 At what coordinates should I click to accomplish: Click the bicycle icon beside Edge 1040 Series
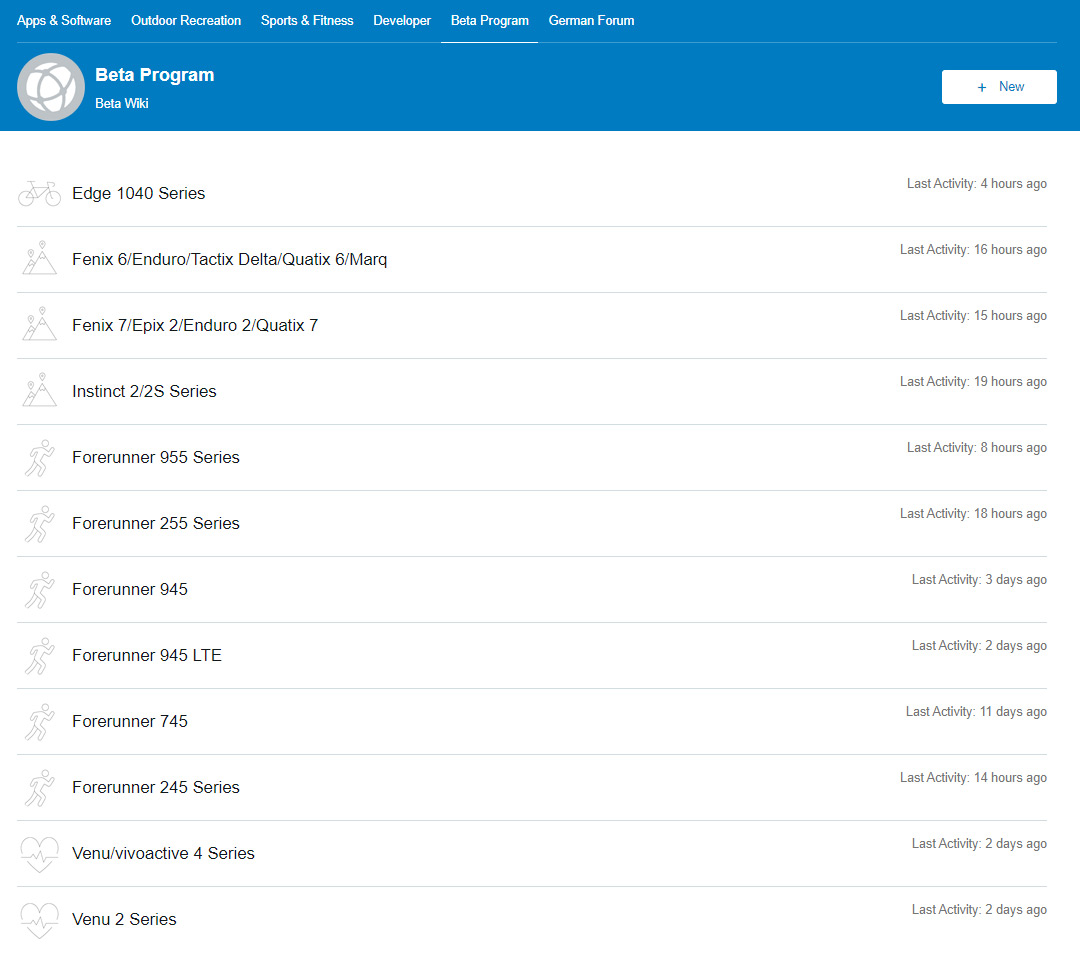(39, 194)
